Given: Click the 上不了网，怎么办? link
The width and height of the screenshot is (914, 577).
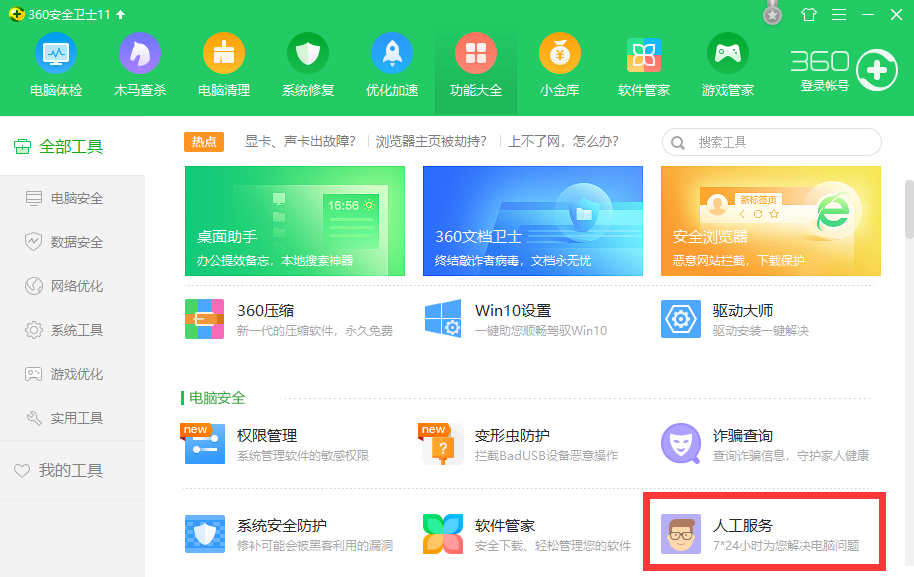Looking at the screenshot, I should (564, 142).
